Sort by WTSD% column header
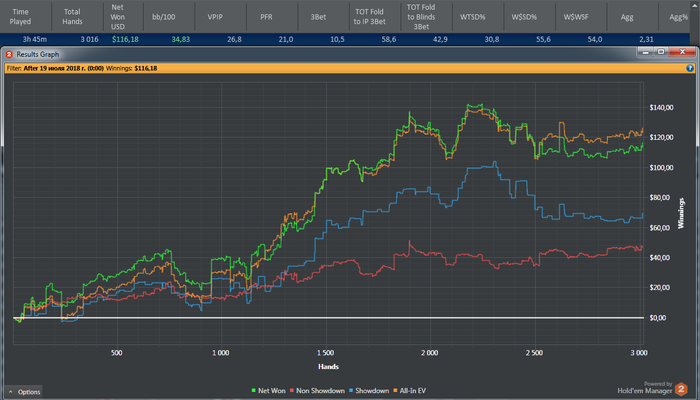This screenshot has height=400, width=700. pos(473,17)
